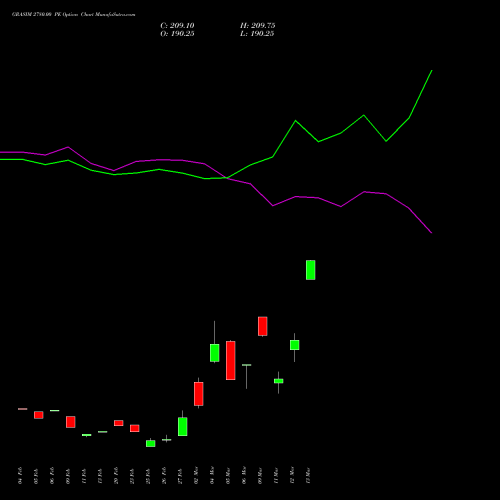The image size is (500, 500).
Task: Click the "09 Feb" date label
Action: [x=68, y=476]
